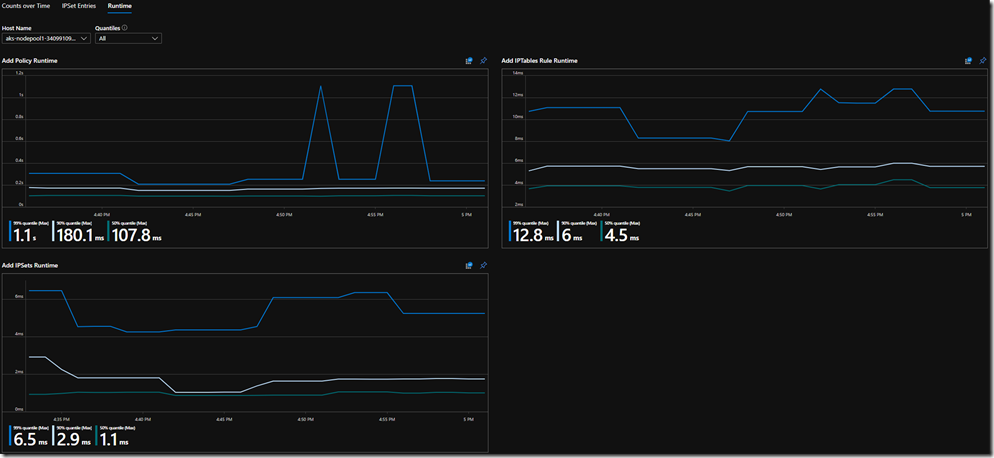Open logs view for Add IPTables Rule Runtime
The image size is (994, 458).
968,61
